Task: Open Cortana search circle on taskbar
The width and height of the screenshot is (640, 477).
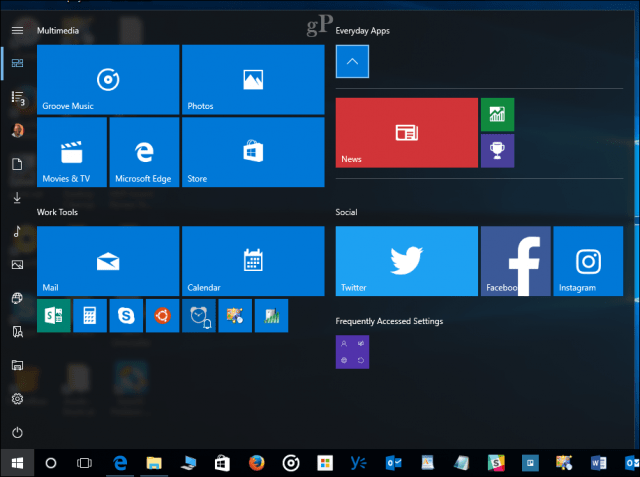Action: pyautogui.click(x=51, y=463)
